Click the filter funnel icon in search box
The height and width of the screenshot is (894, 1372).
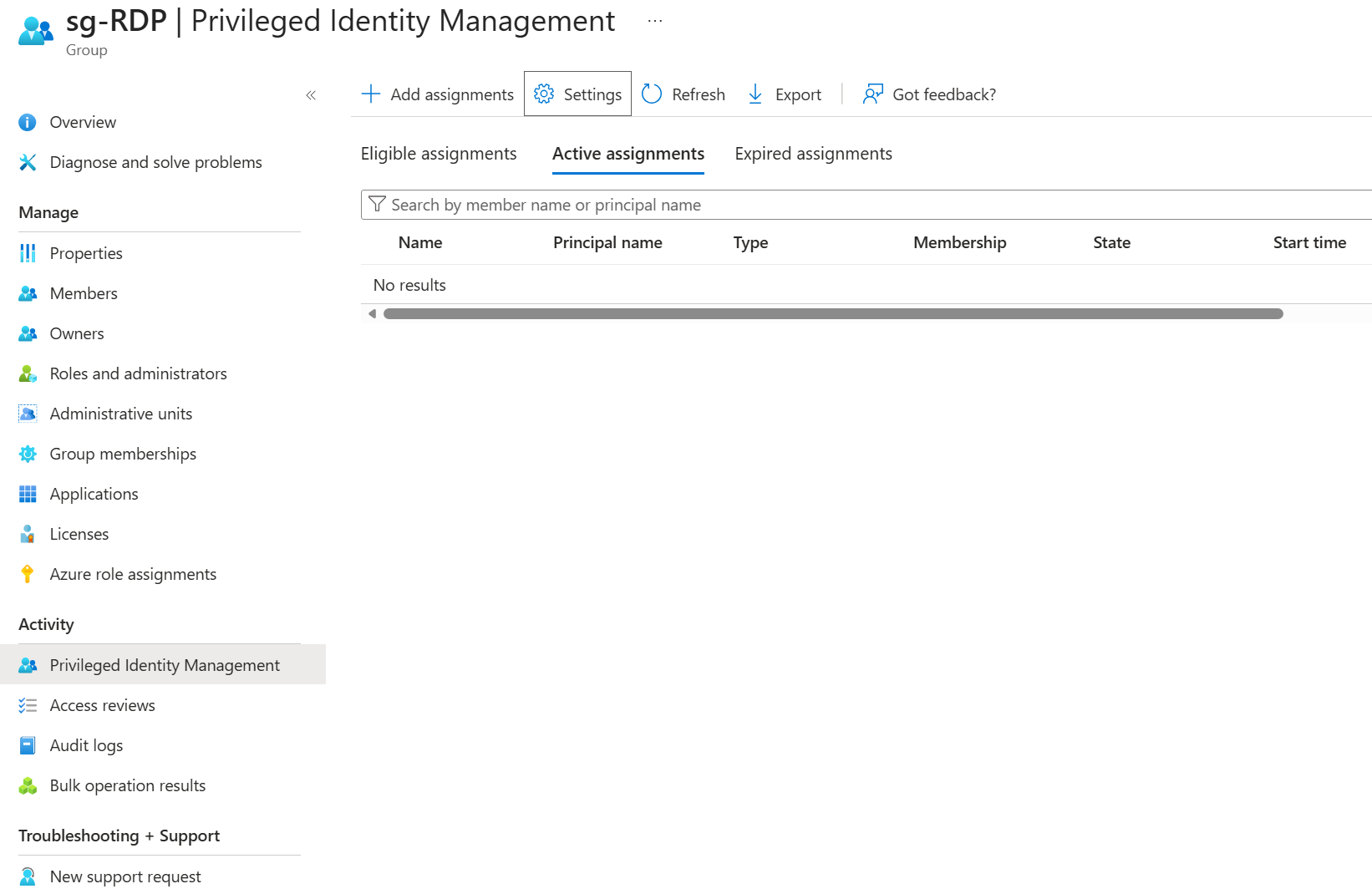(x=378, y=205)
